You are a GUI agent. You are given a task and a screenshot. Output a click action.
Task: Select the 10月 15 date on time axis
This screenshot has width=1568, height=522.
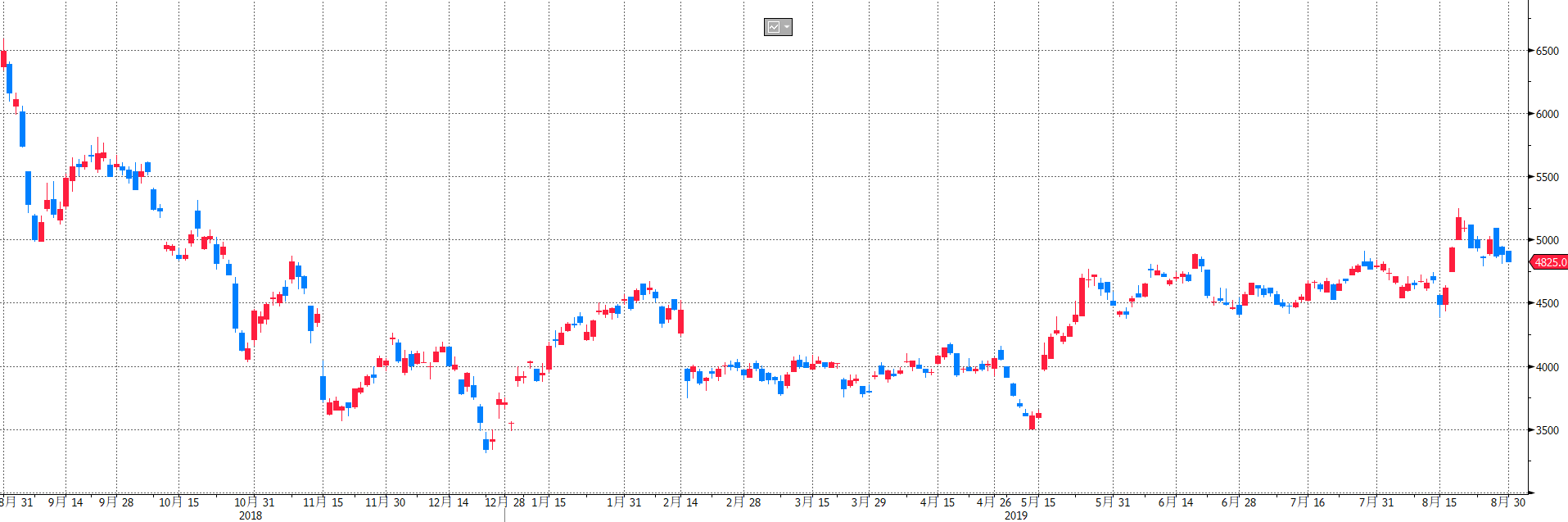tap(178, 502)
